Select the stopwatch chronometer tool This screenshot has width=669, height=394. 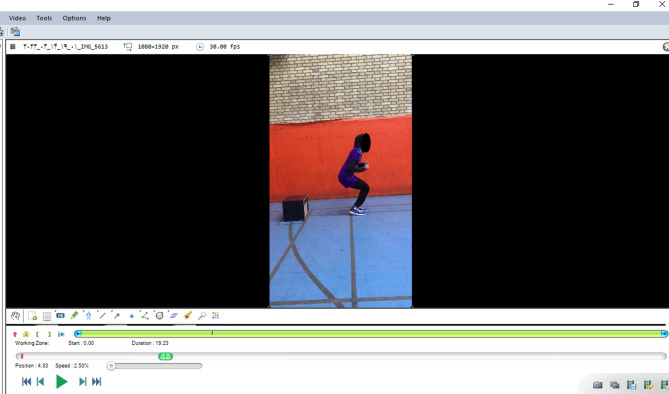(159, 315)
